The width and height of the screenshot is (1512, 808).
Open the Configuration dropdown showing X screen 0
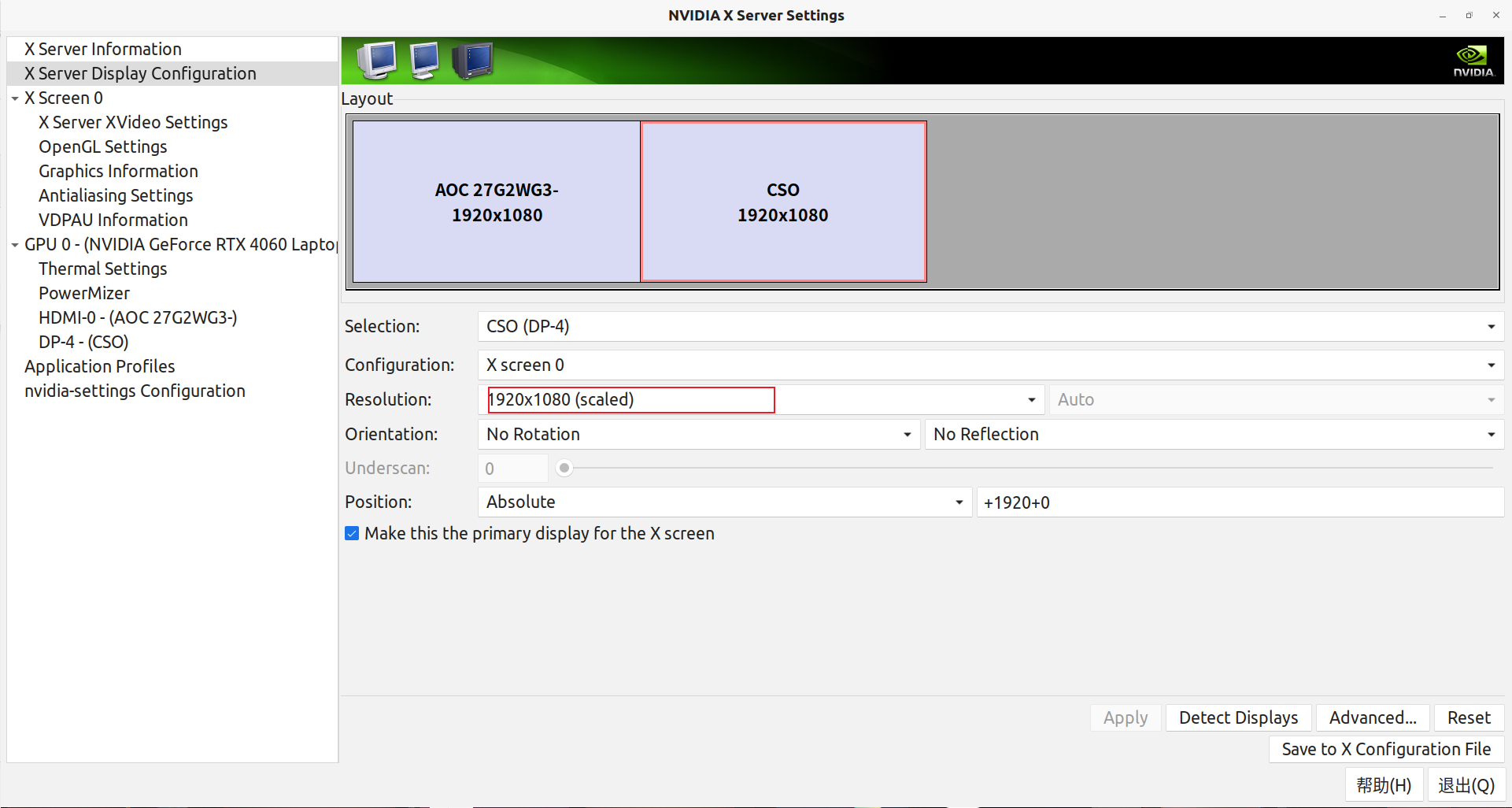[x=990, y=365]
